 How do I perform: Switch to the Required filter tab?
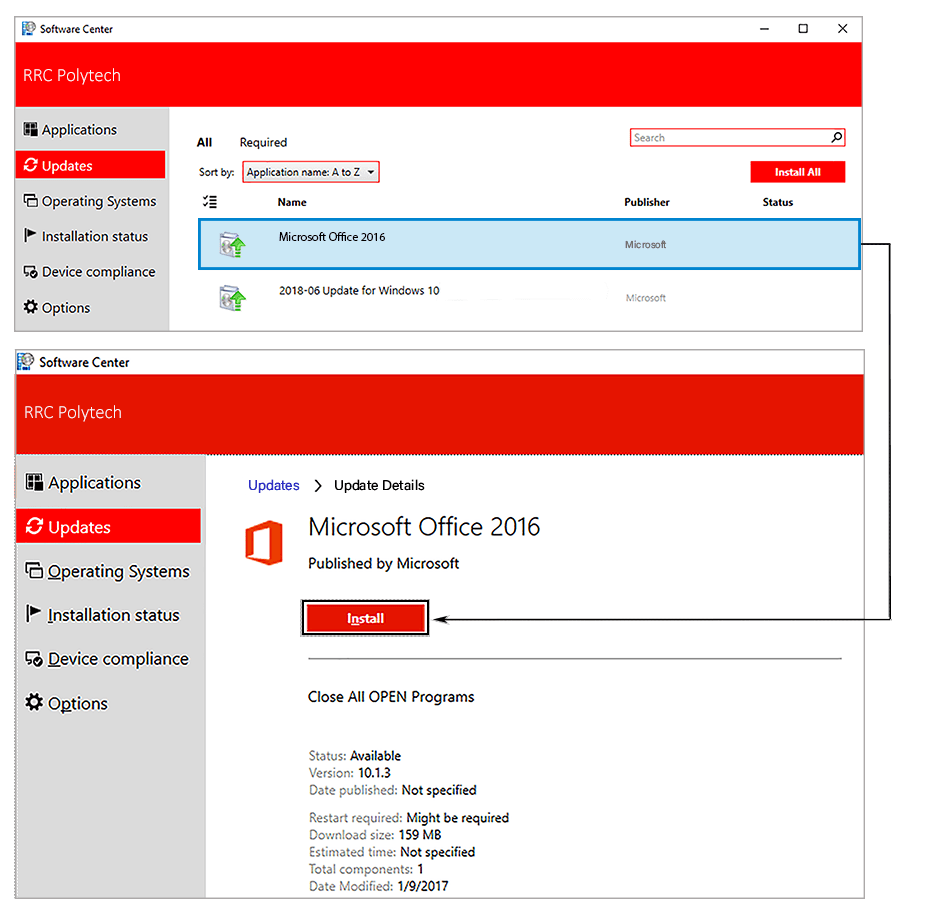click(x=263, y=142)
